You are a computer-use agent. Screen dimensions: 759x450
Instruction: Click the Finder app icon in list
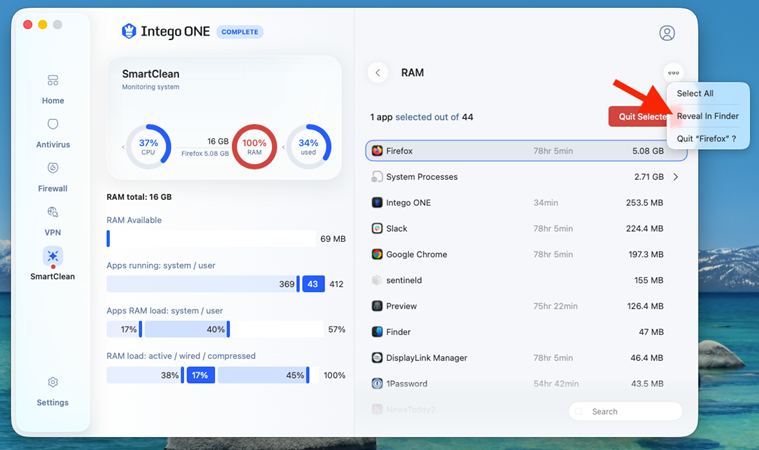(x=377, y=332)
